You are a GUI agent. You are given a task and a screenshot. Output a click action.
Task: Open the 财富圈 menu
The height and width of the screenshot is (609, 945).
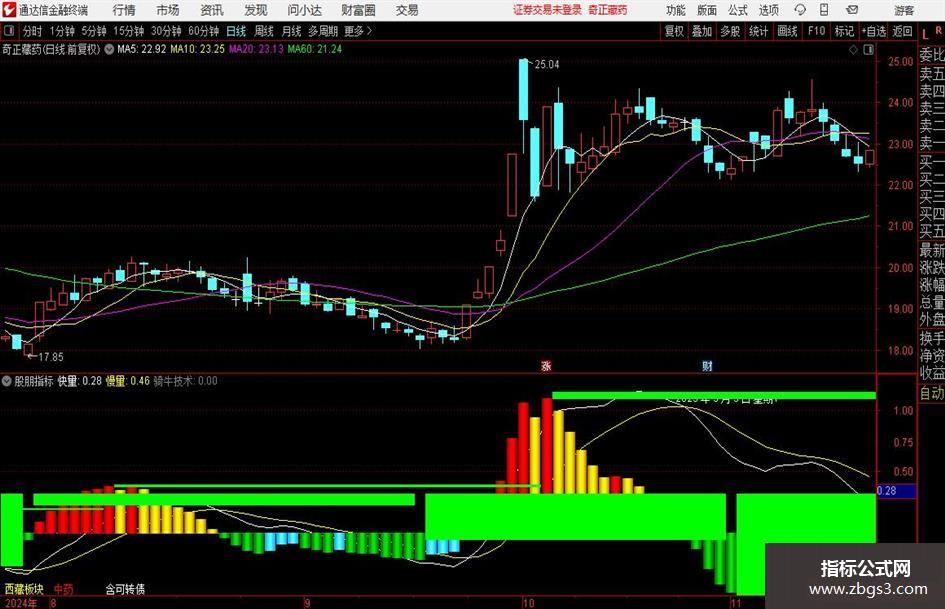tap(358, 10)
